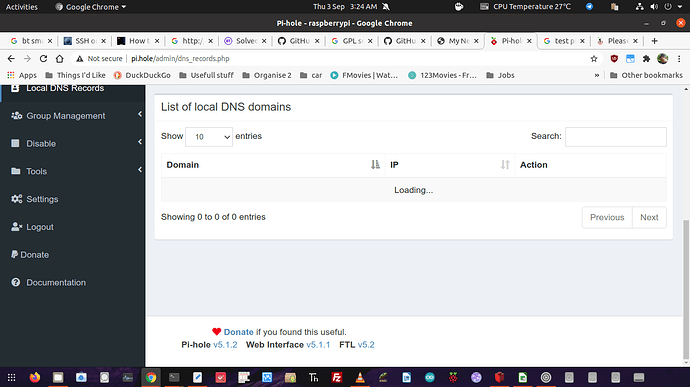Open Google Chrome app menu in top bar

(90, 7)
